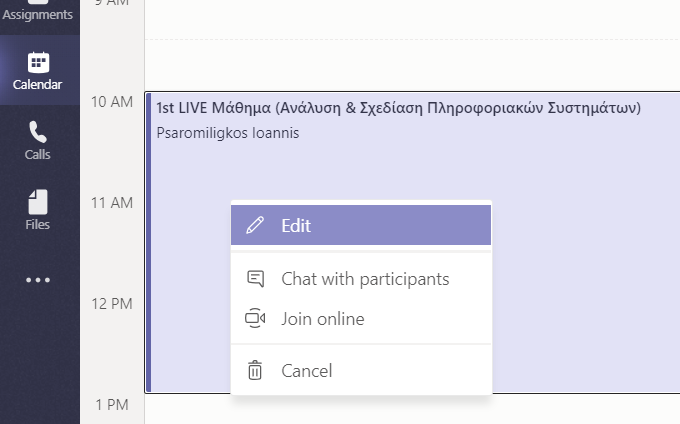Select Edit from the context menu
This screenshot has width=680, height=424.
[361, 225]
